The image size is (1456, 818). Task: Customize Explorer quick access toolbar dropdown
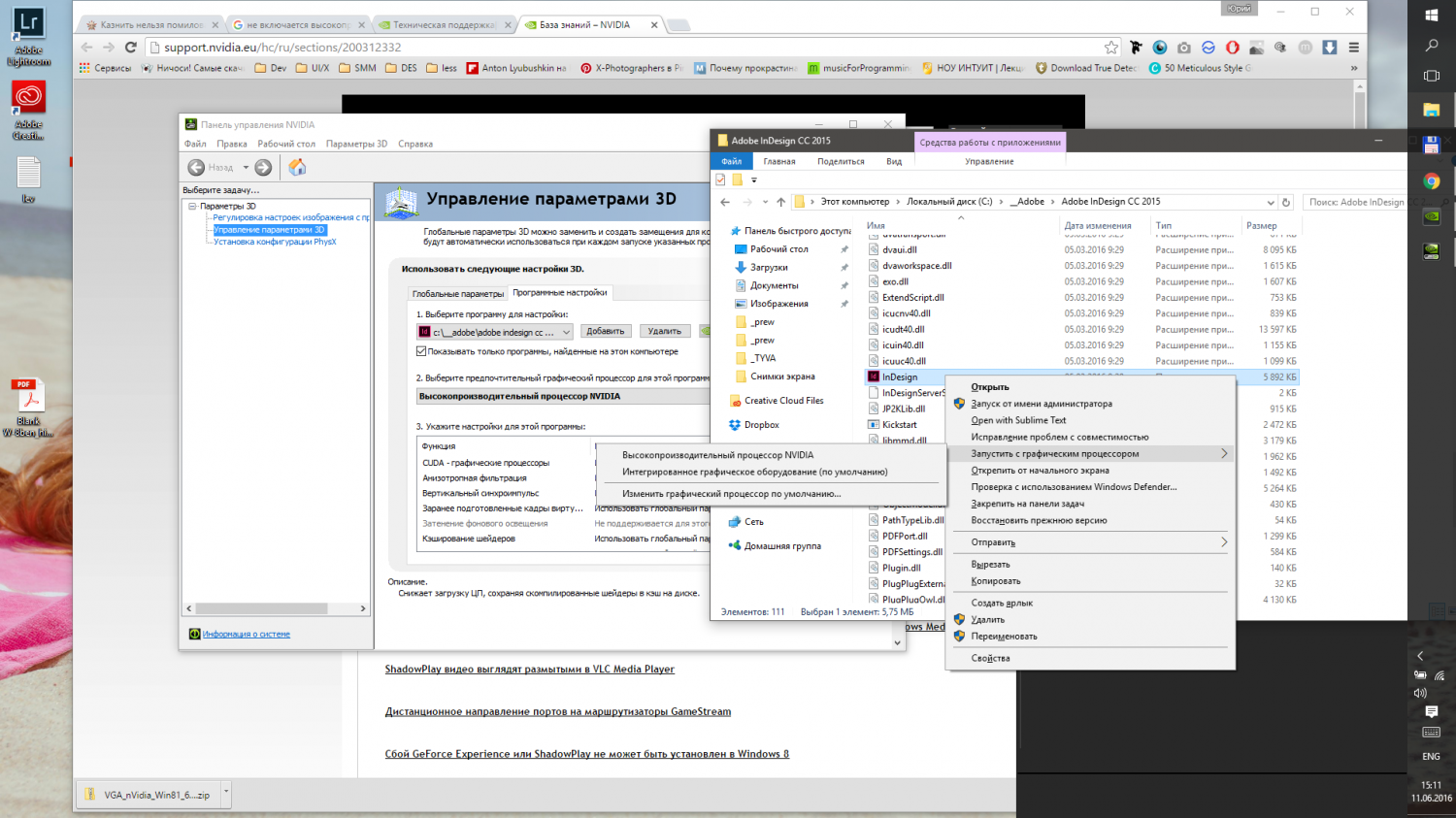[x=754, y=180]
